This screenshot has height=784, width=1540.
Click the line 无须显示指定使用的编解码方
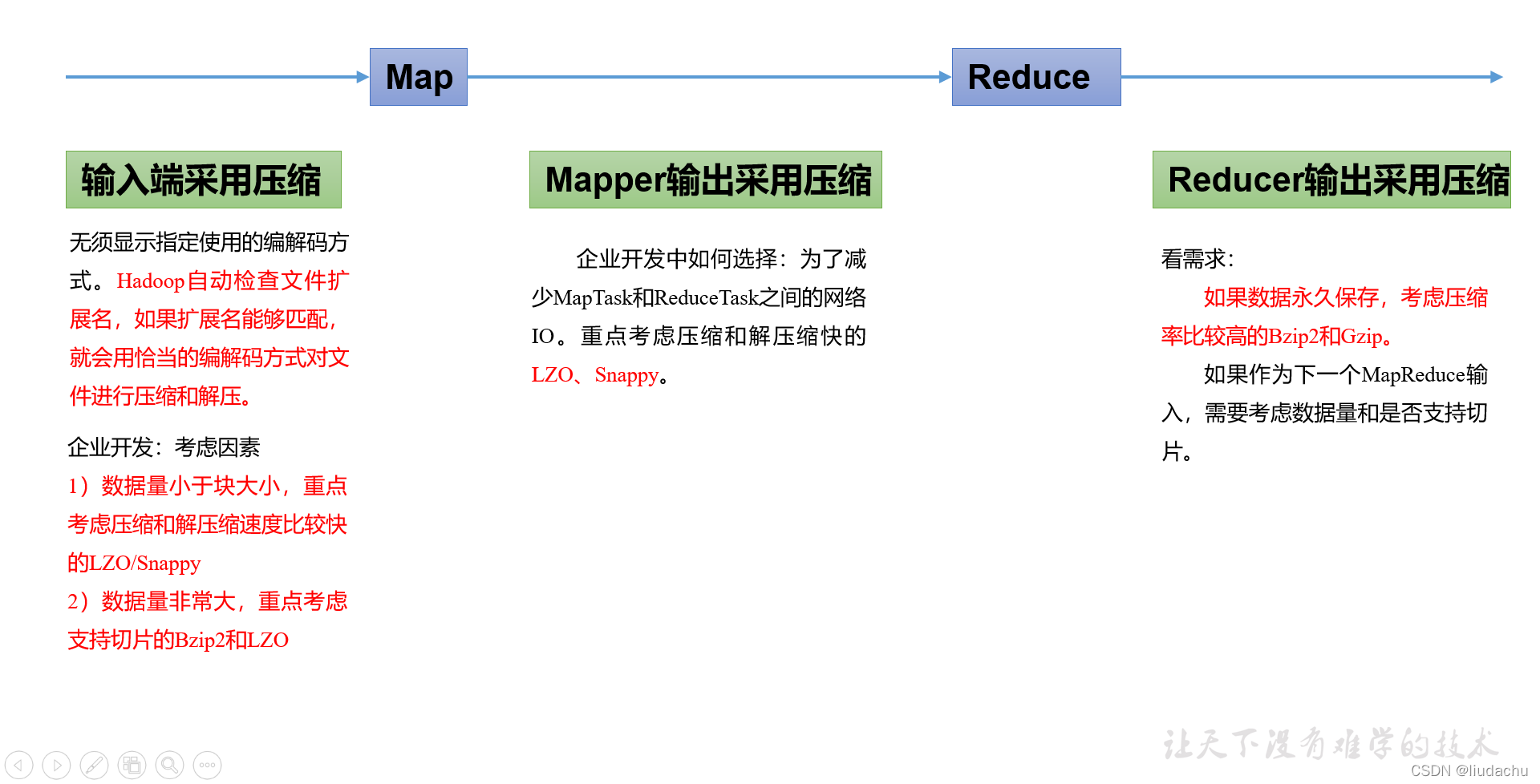[209, 242]
